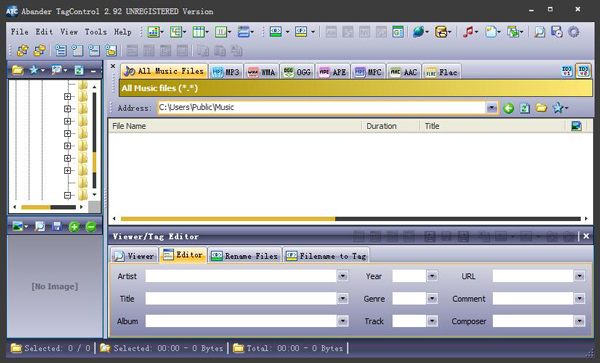The height and width of the screenshot is (363, 600).
Task: Toggle the ID3 v2 tag button
Action: coord(584,71)
